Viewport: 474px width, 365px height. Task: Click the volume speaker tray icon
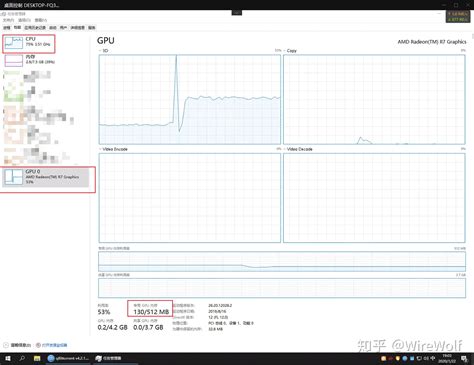(426, 358)
